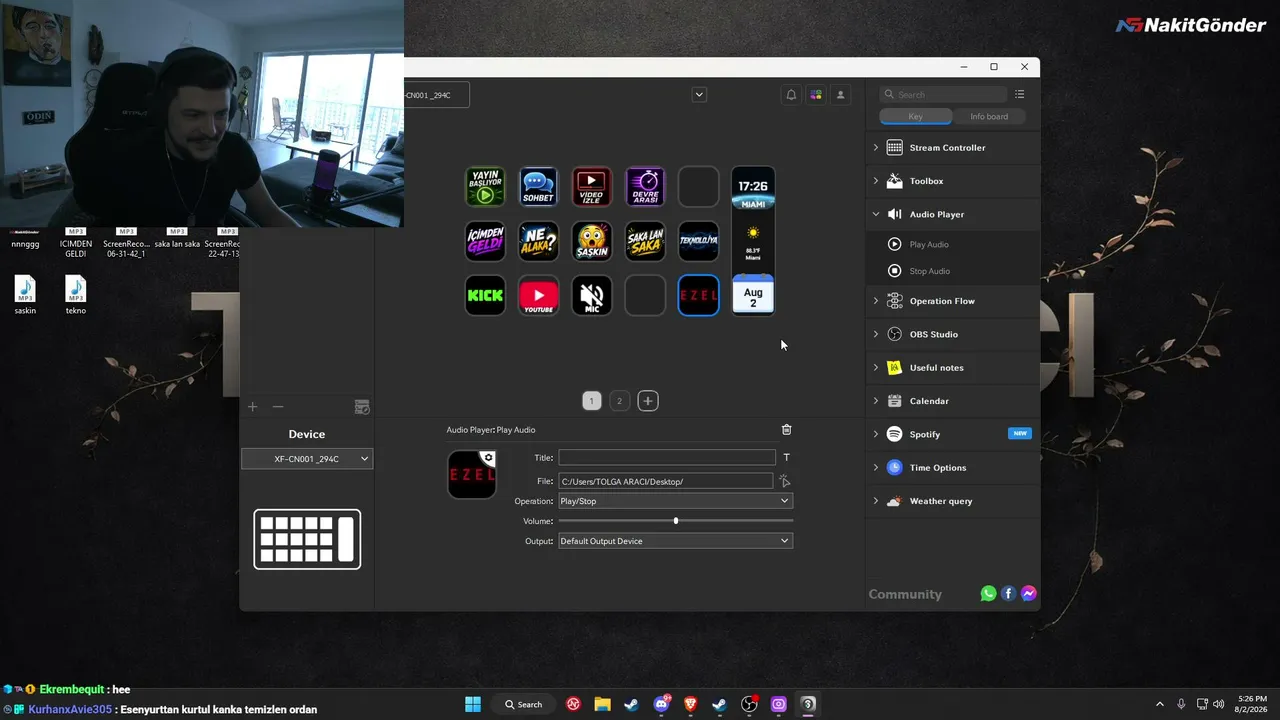Delete the key action with trash icon
1280x720 pixels.
coord(786,429)
